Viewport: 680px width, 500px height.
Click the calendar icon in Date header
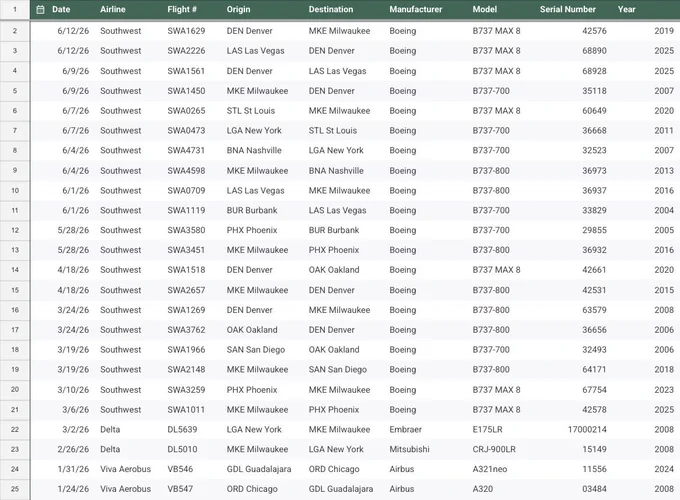point(40,10)
